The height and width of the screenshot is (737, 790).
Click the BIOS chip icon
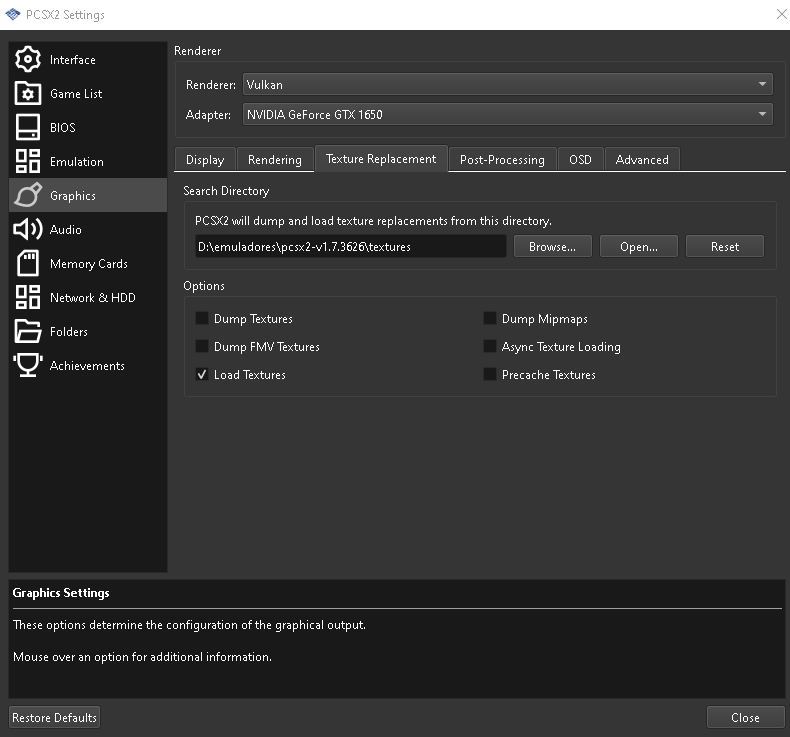[x=28, y=127]
